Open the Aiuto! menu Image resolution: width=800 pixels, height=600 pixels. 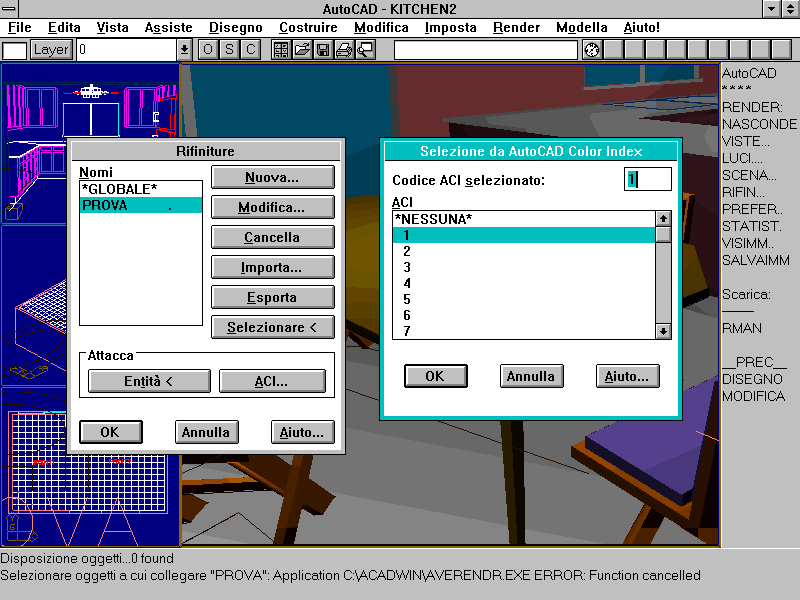(641, 27)
